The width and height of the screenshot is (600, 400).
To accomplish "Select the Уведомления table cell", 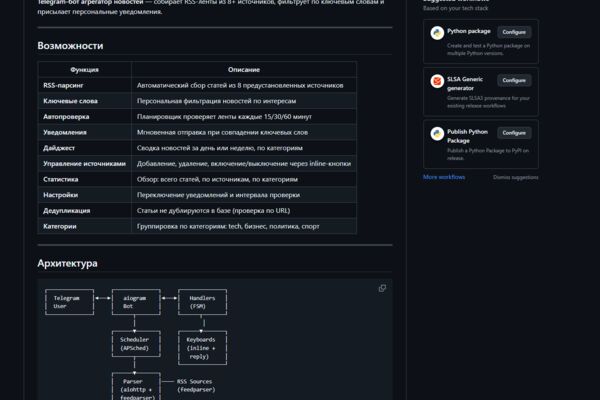I will tap(85, 132).
